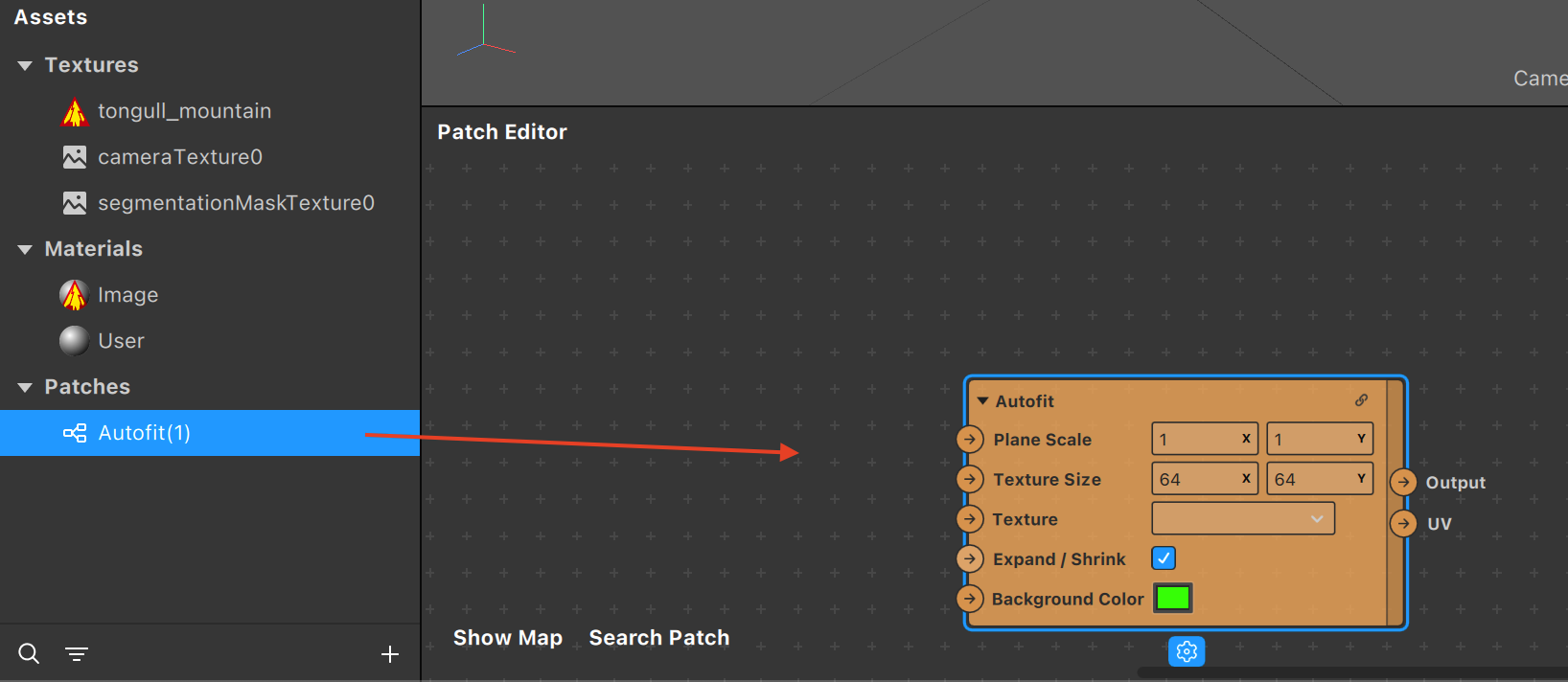
Task: Click Show Map button
Action: [x=508, y=638]
